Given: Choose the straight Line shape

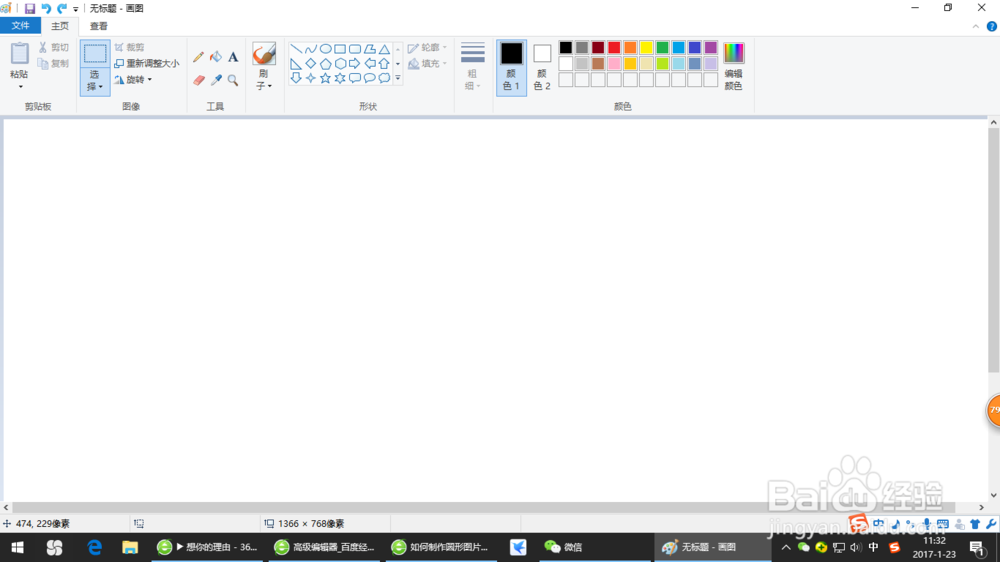Looking at the screenshot, I should tap(296, 49).
